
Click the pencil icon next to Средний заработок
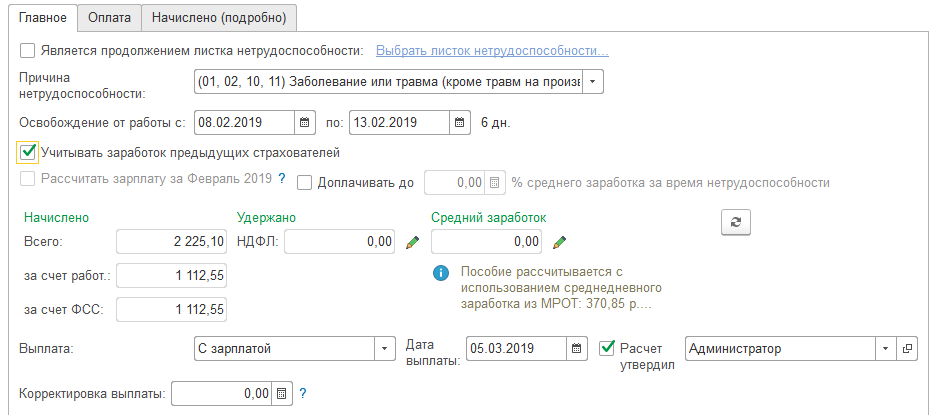pos(559,242)
